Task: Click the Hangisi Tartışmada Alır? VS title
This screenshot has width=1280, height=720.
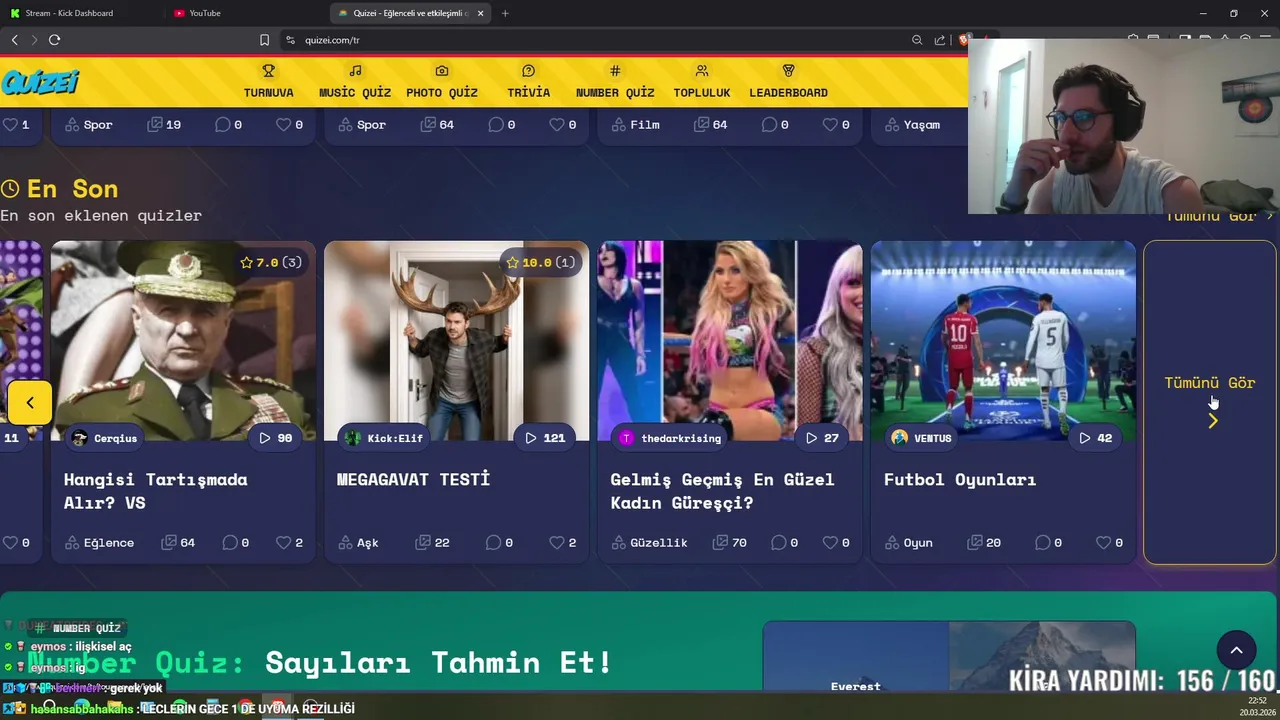Action: click(155, 491)
